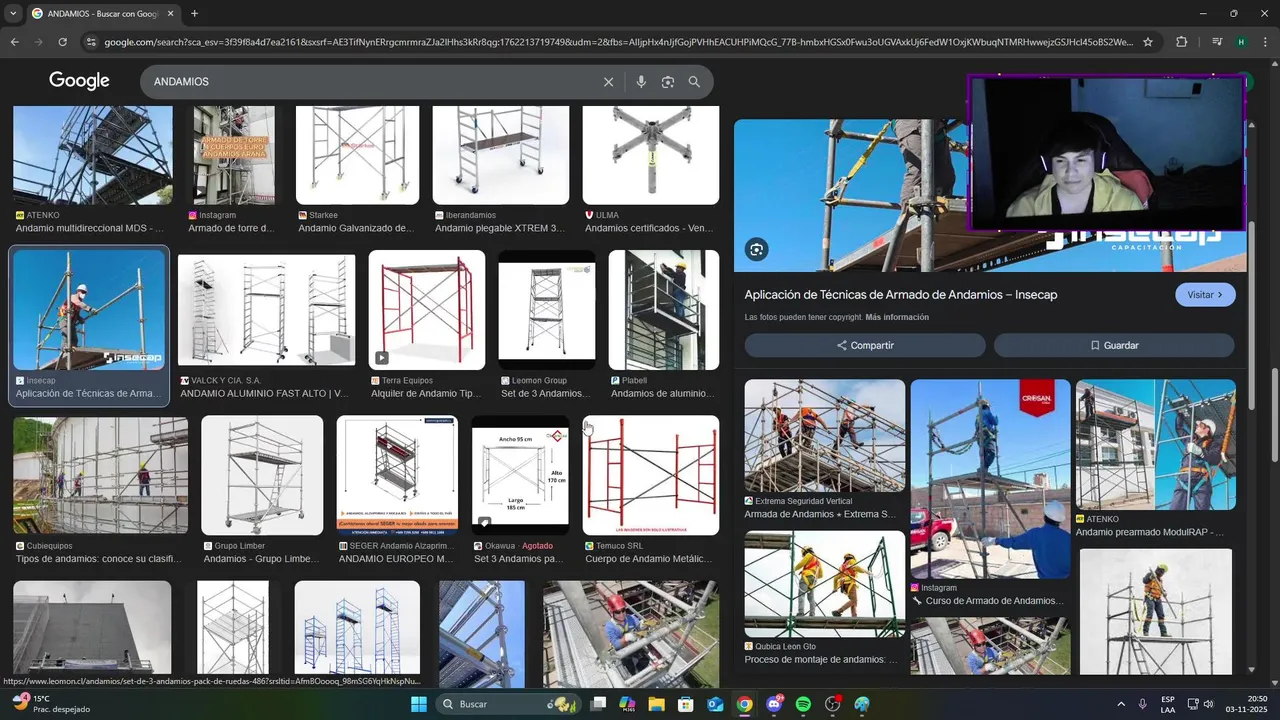Open Instagram Curso de Armado de Andamios image

pyautogui.click(x=991, y=479)
